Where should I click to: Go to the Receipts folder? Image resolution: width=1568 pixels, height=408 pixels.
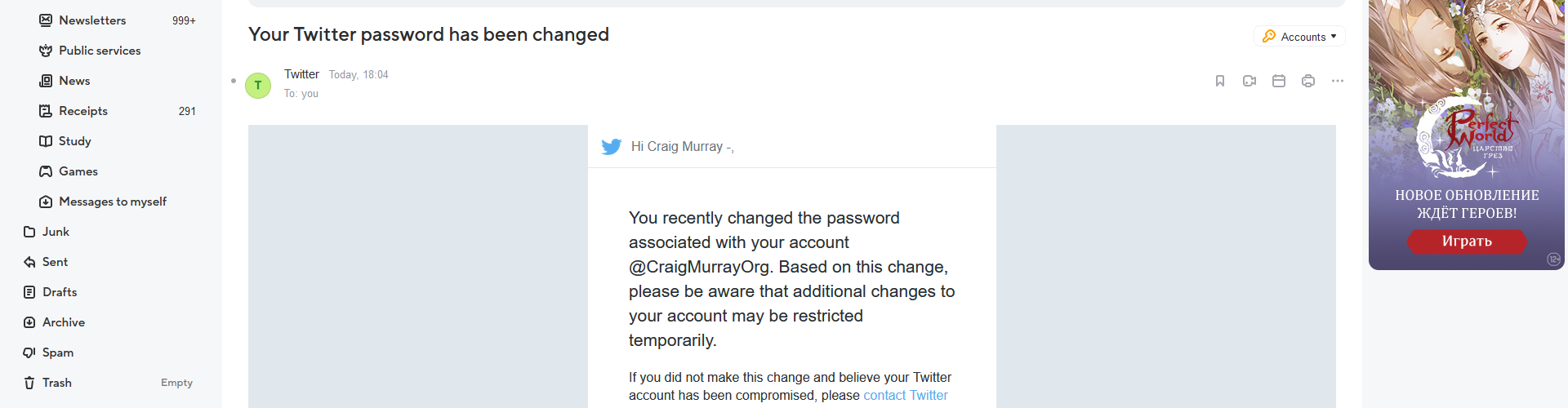(83, 111)
